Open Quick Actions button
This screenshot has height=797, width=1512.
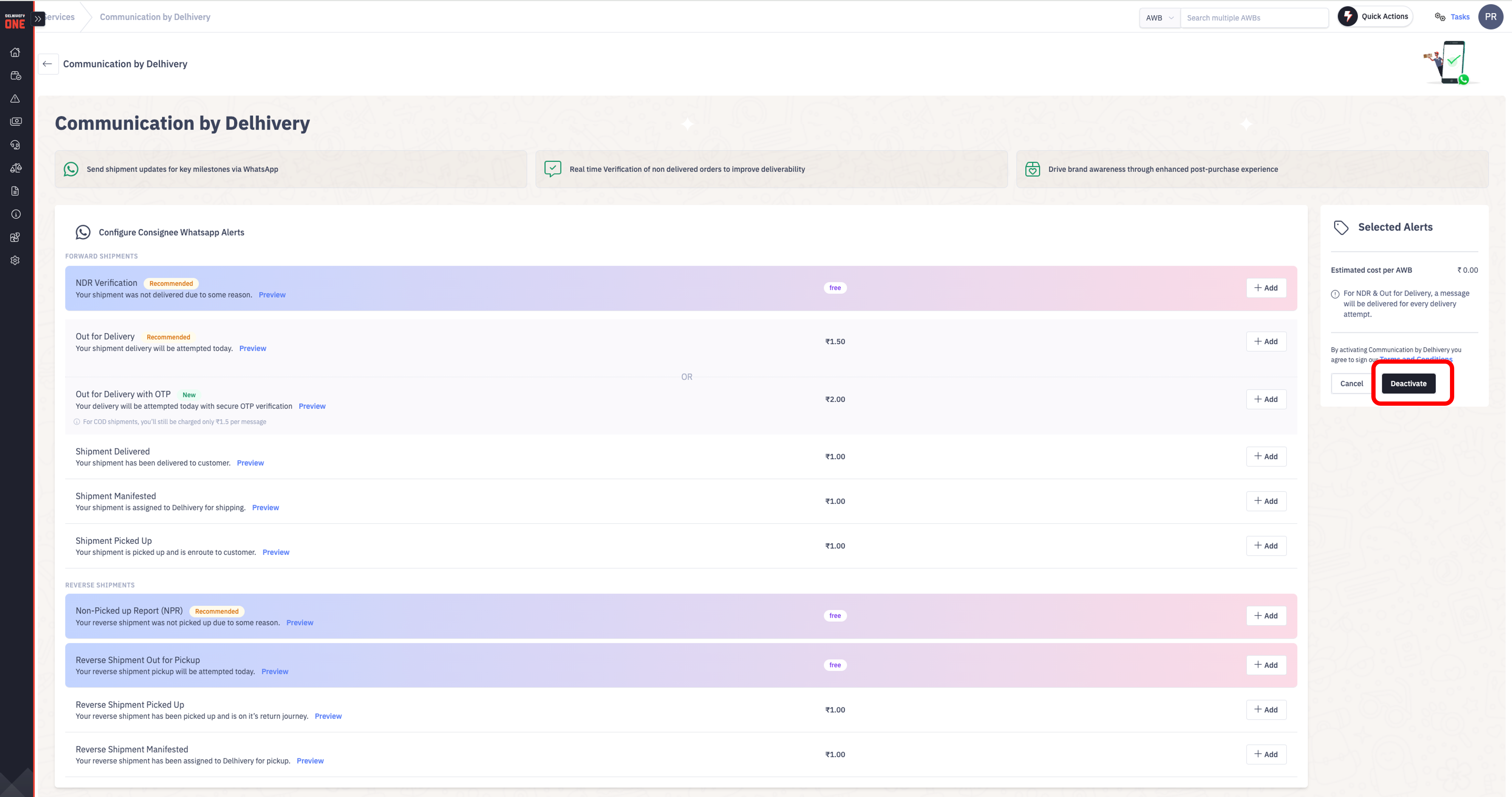[x=1375, y=17]
